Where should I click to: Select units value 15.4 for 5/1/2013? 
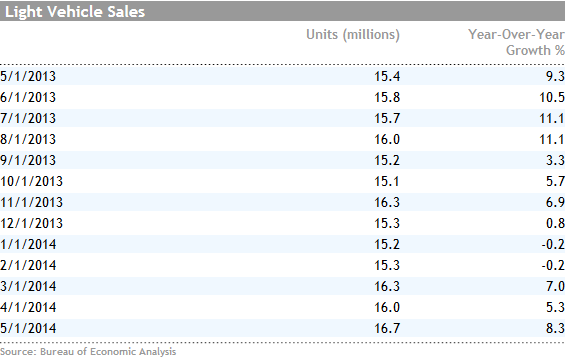[x=387, y=76]
